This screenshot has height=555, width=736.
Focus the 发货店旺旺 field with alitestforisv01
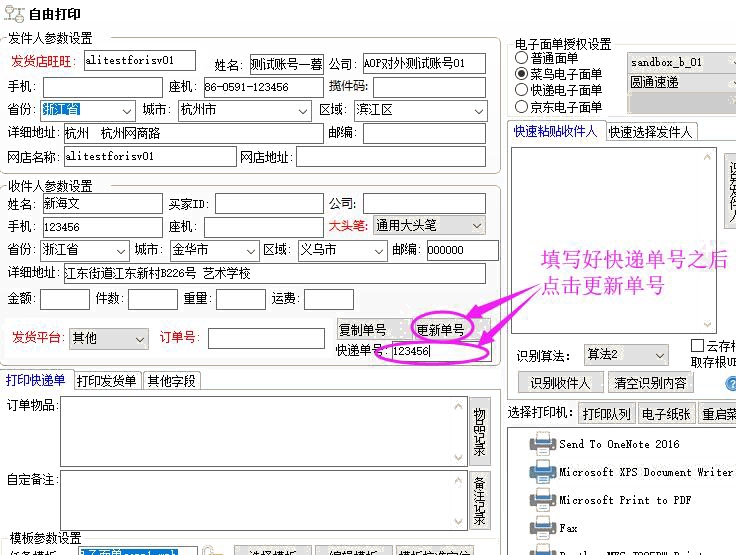[140, 61]
